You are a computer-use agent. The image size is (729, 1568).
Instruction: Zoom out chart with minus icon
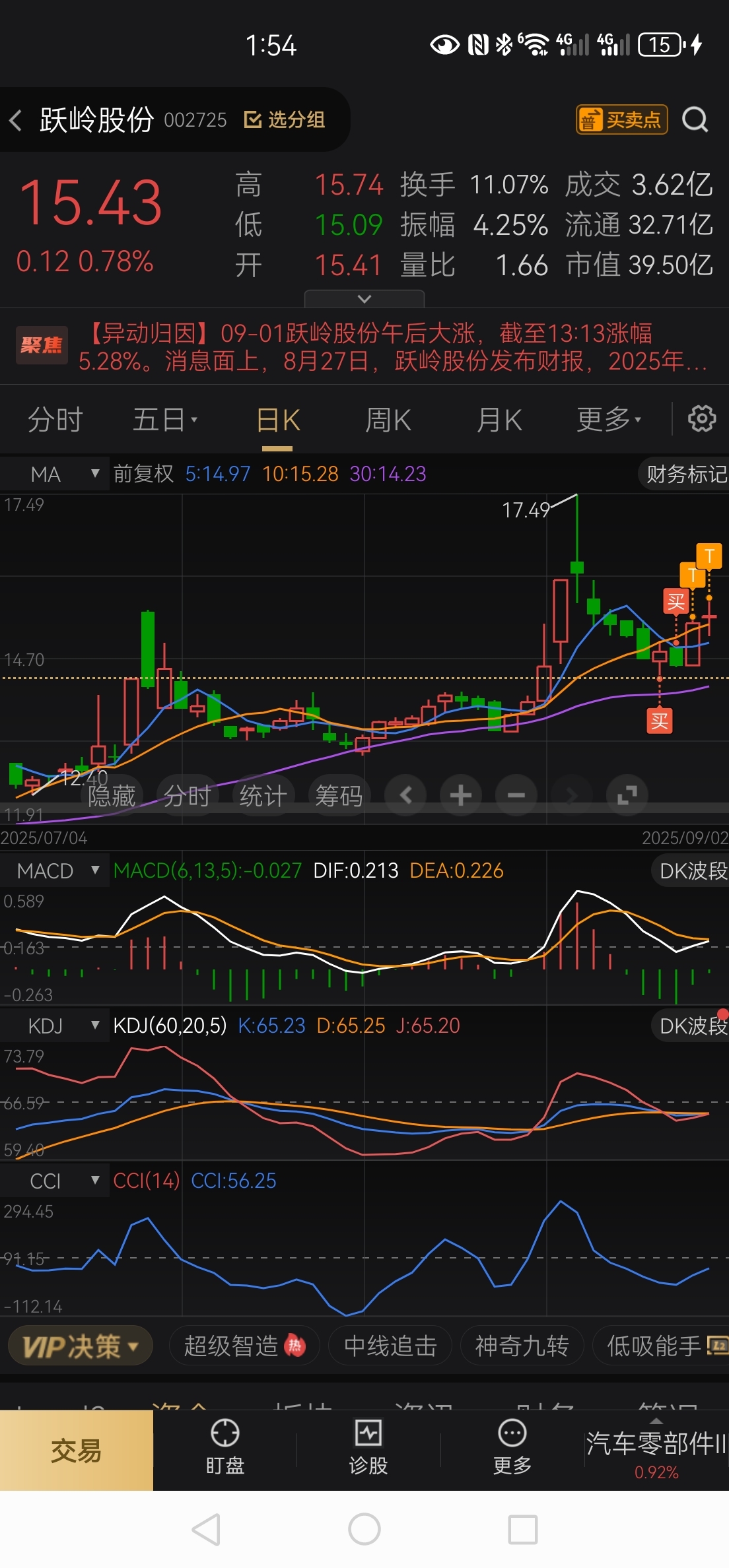(516, 795)
